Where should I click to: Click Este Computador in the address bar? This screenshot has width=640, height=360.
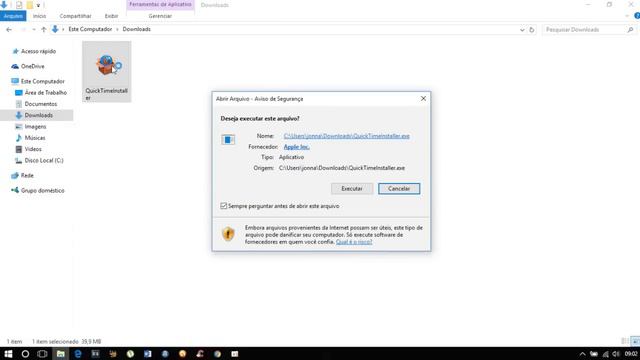tap(90, 29)
